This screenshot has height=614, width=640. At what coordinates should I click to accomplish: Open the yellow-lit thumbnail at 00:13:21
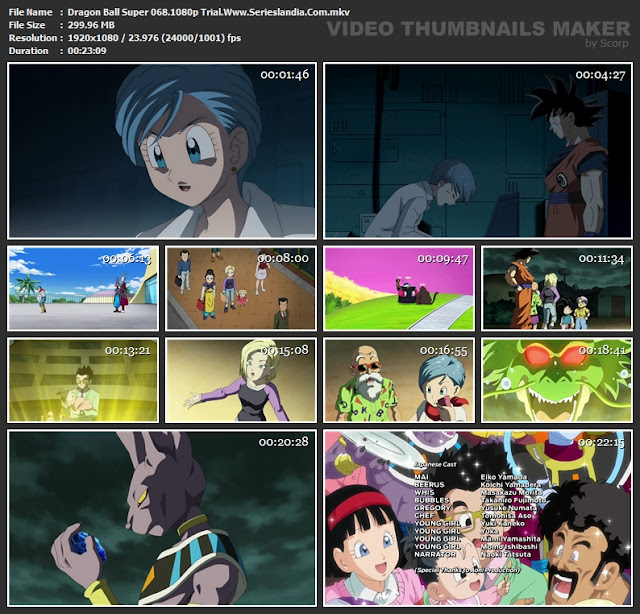point(83,380)
